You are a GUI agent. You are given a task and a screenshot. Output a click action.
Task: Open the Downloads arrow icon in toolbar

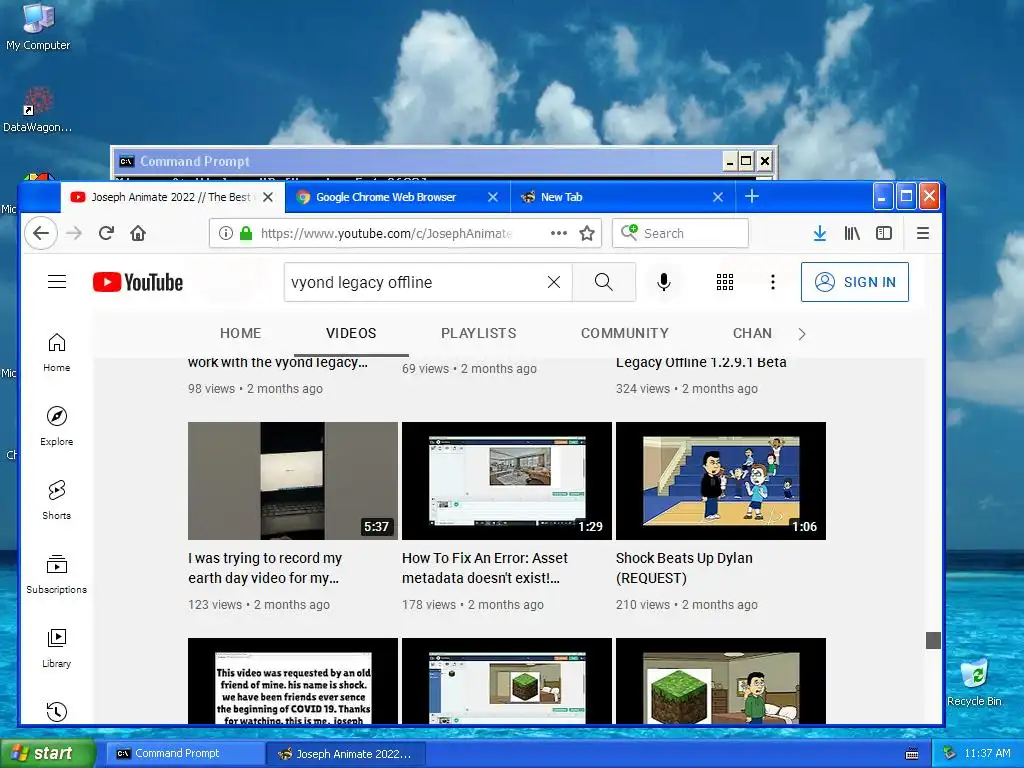(820, 233)
